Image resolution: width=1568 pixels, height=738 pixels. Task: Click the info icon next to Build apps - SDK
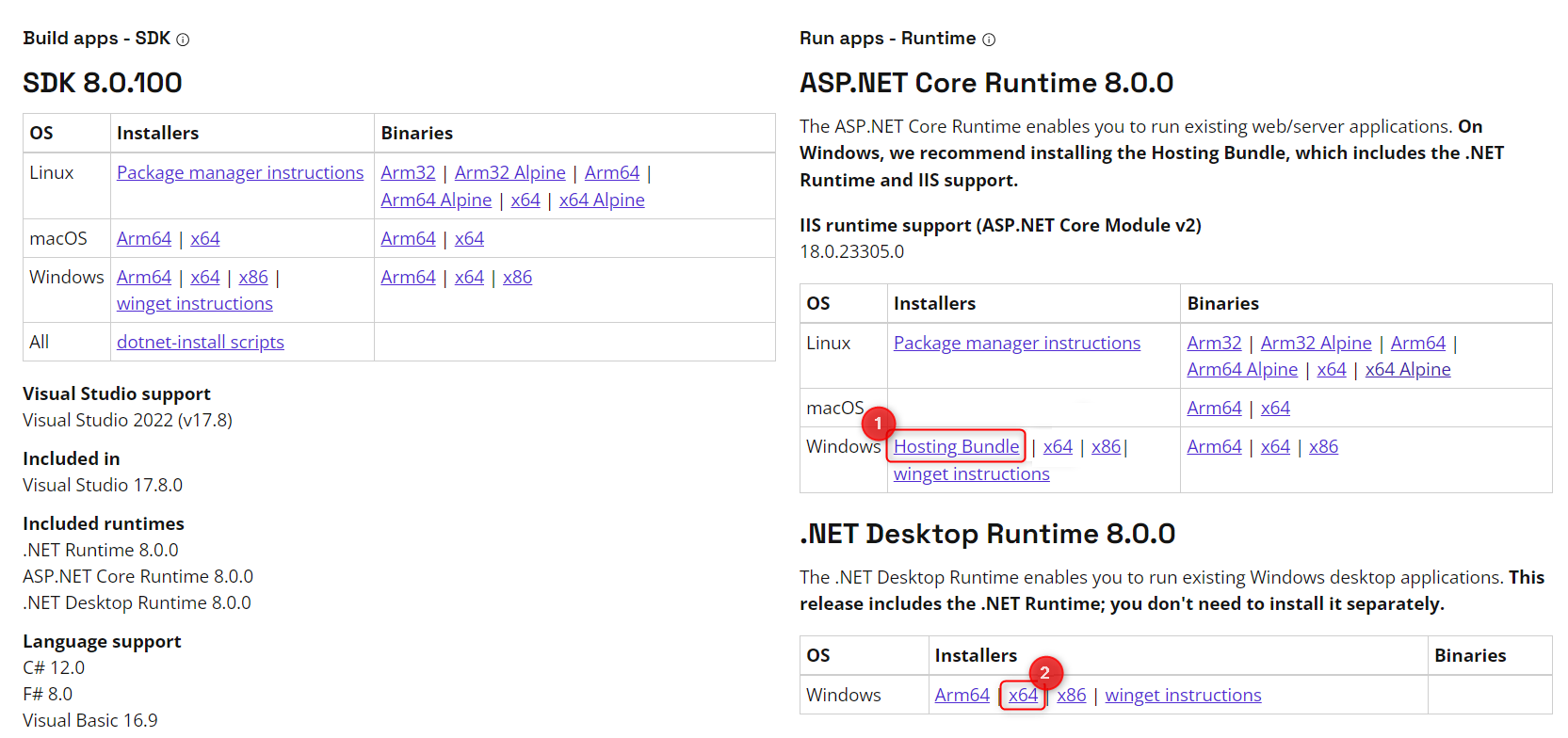tap(183, 40)
